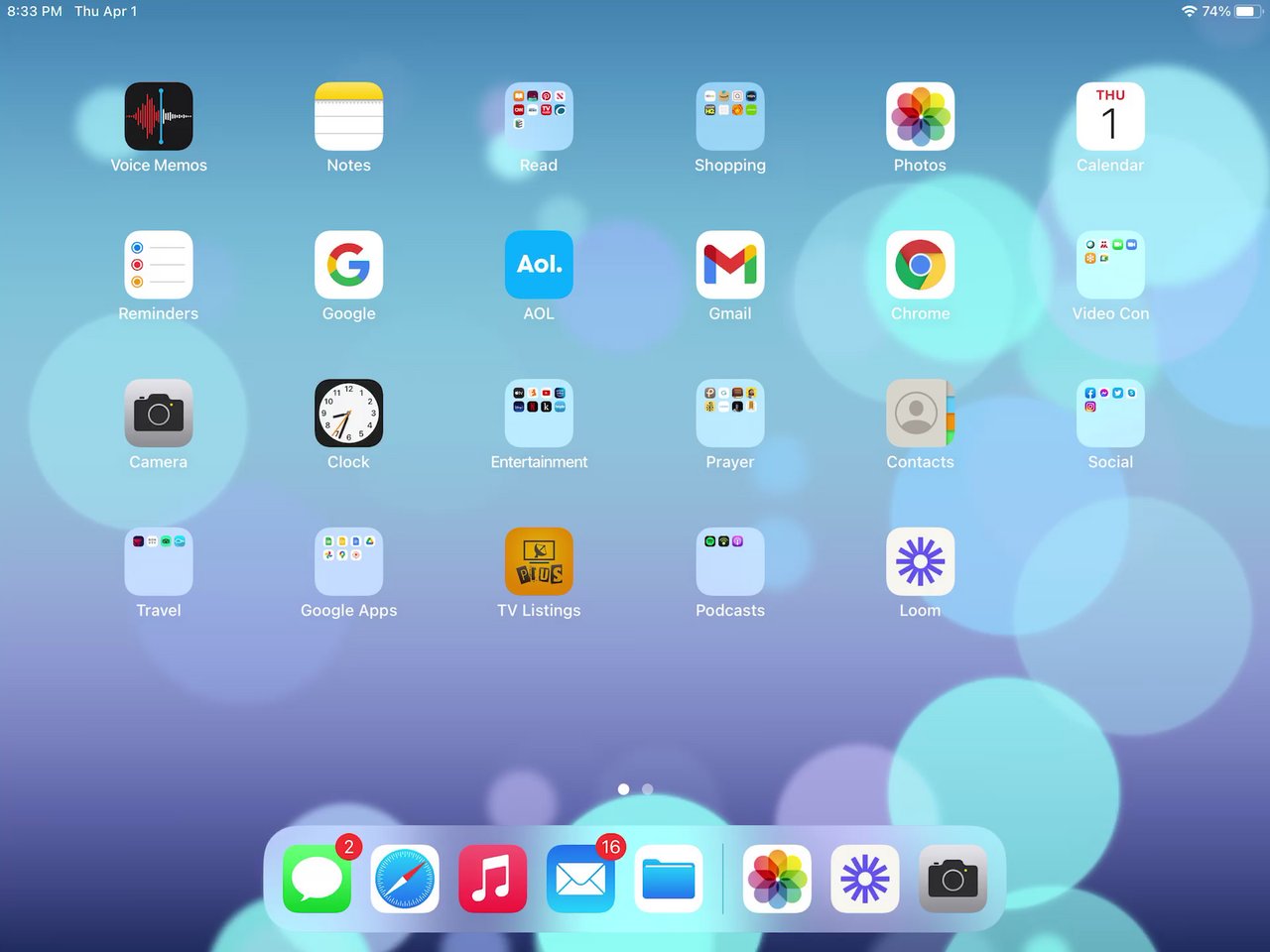This screenshot has height=952, width=1270.
Task: Open the Files app in dock
Action: 669,879
